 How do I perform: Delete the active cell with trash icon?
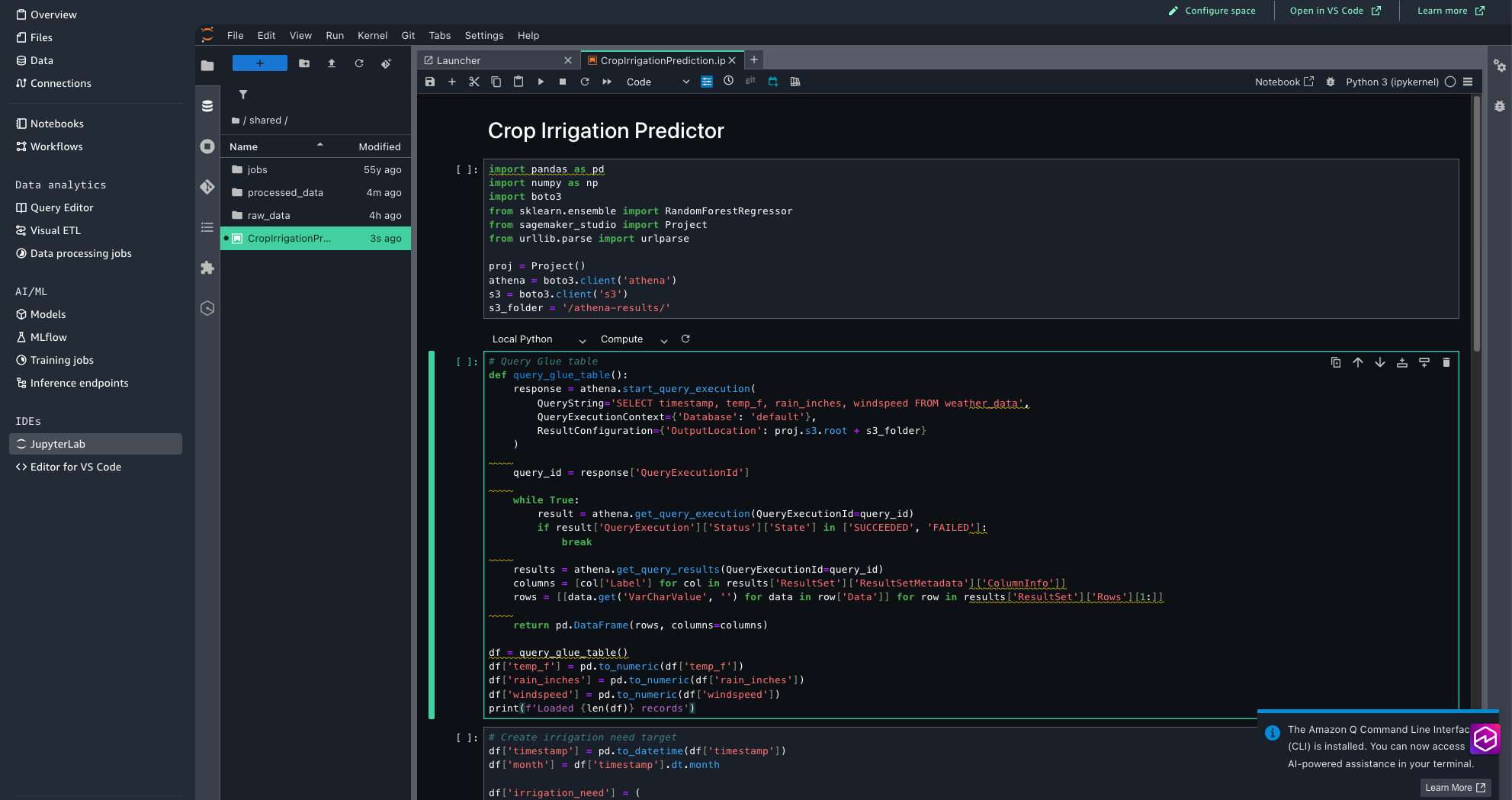[1446, 362]
